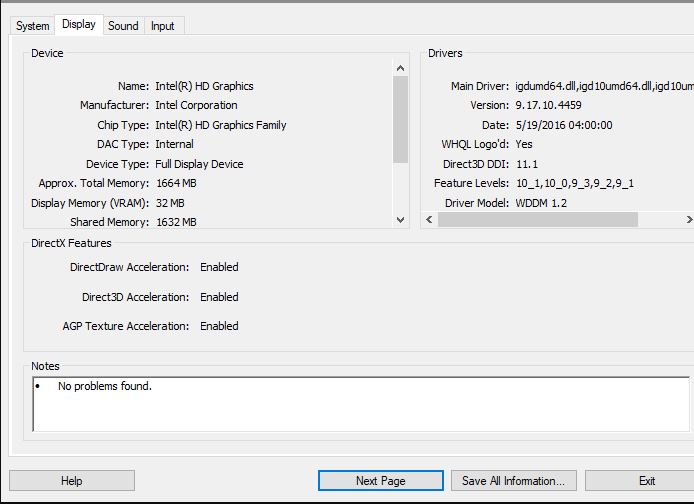Image resolution: width=694 pixels, height=504 pixels.
Task: Go to the Input tab
Action: pyautogui.click(x=163, y=26)
